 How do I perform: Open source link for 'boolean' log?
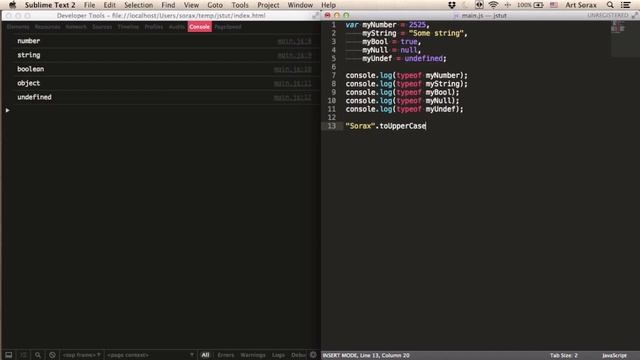(x=292, y=69)
